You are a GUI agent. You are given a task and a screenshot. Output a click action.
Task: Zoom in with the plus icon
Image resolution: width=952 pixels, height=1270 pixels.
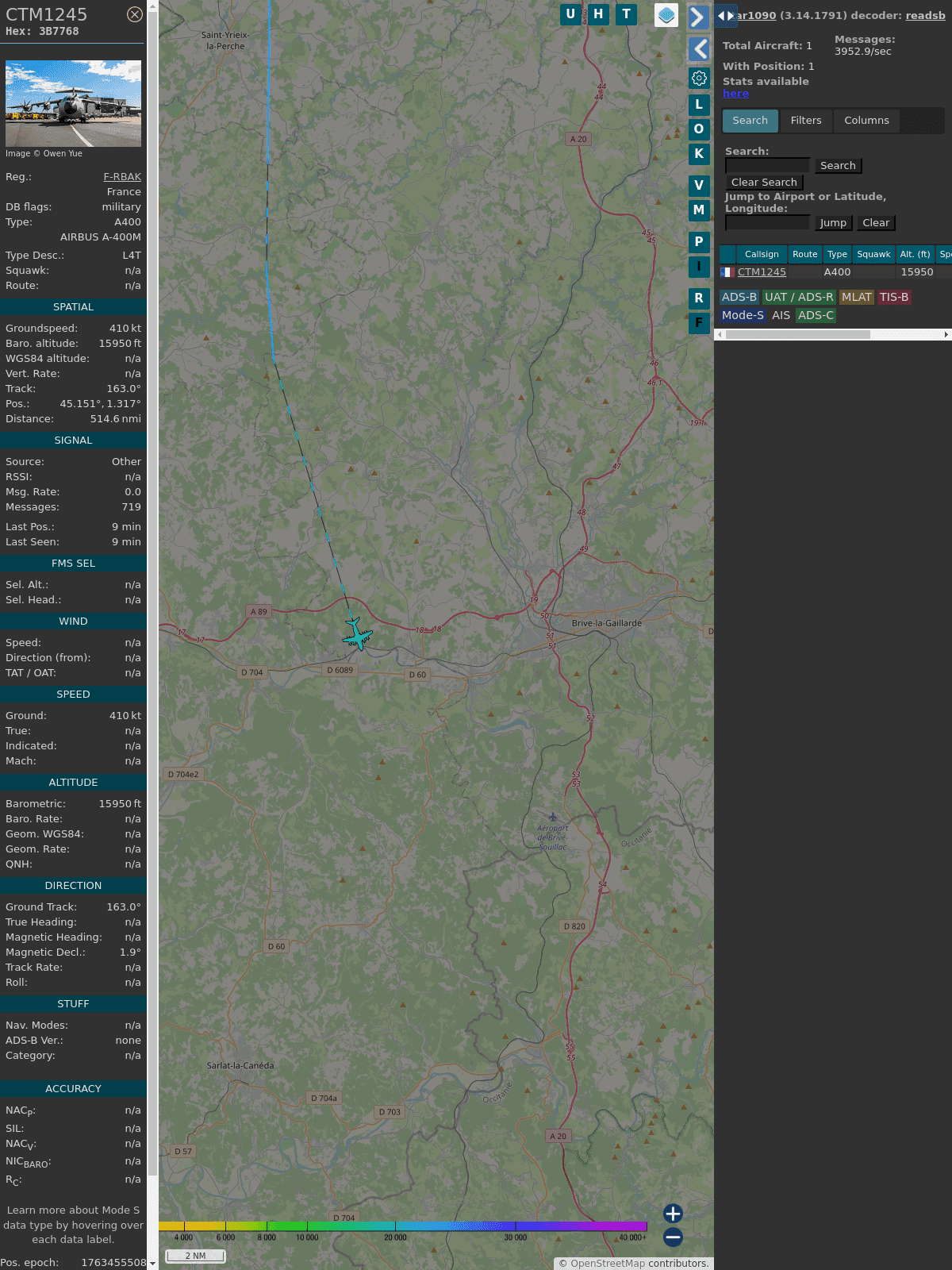pos(673,1213)
